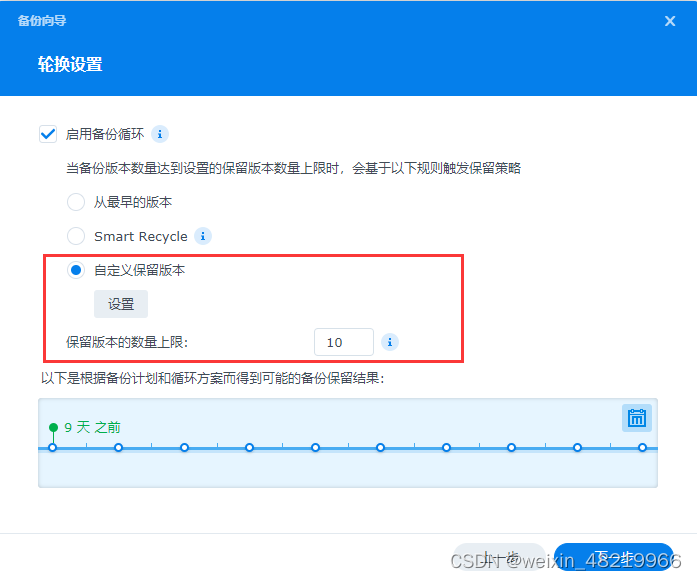Click the Smart Recycle info icon
The height and width of the screenshot is (580, 697).
click(x=203, y=236)
